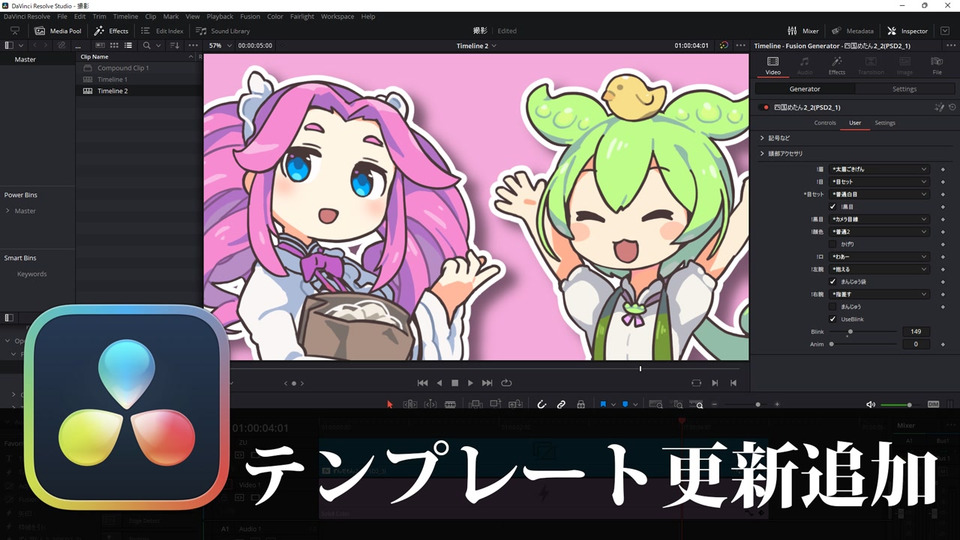This screenshot has width=960, height=540.
Task: Open the *目セット dropdown
Action: [x=879, y=182]
